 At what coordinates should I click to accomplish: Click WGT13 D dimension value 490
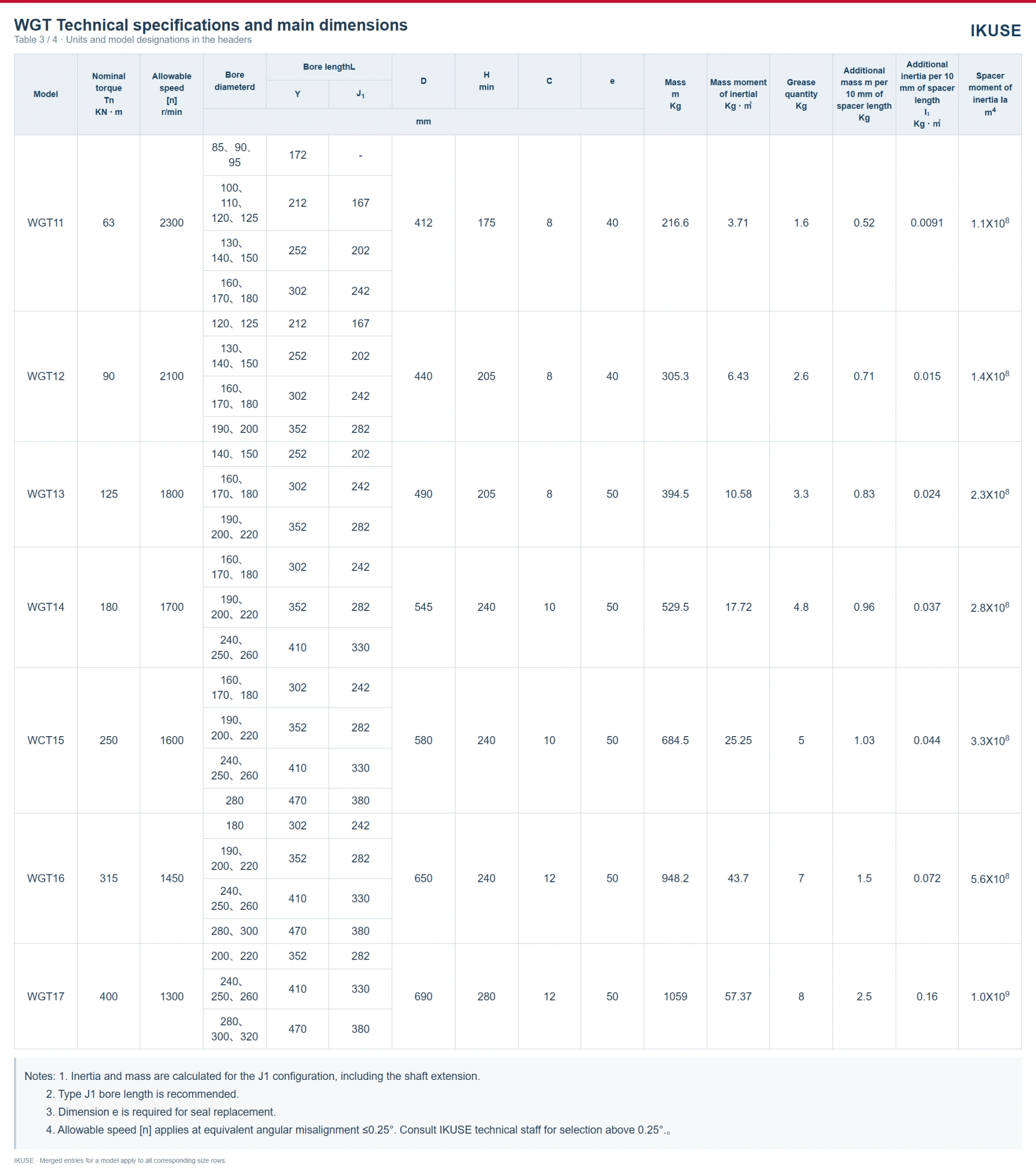tap(424, 494)
